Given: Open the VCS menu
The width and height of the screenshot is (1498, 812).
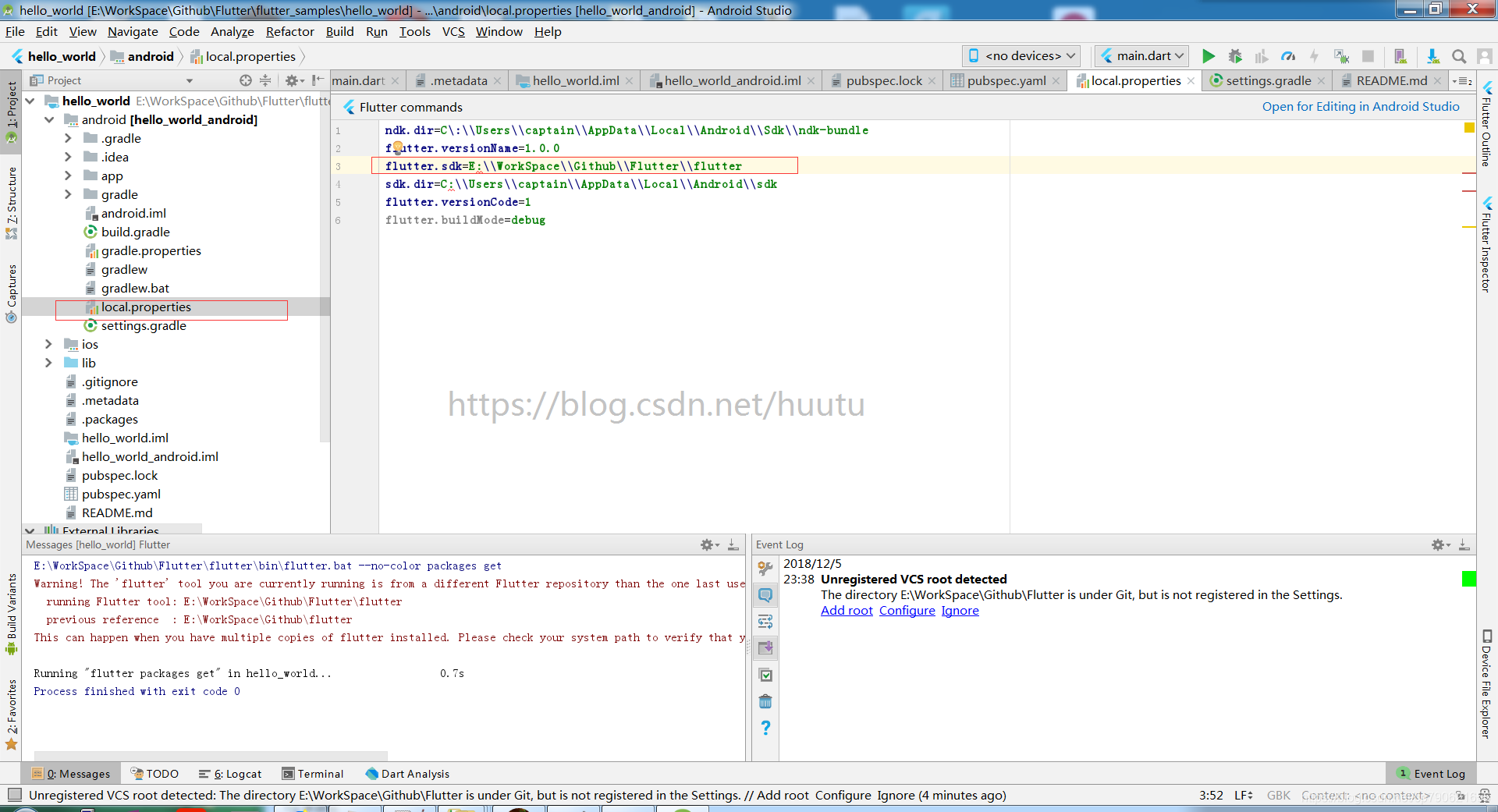Looking at the screenshot, I should click(453, 31).
